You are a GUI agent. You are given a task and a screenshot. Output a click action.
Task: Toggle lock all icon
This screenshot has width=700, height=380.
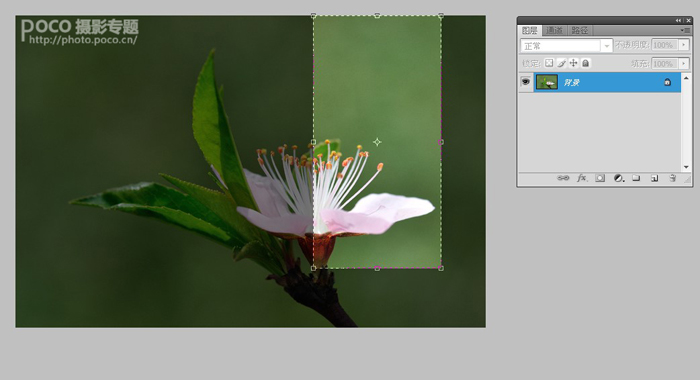pyautogui.click(x=585, y=63)
